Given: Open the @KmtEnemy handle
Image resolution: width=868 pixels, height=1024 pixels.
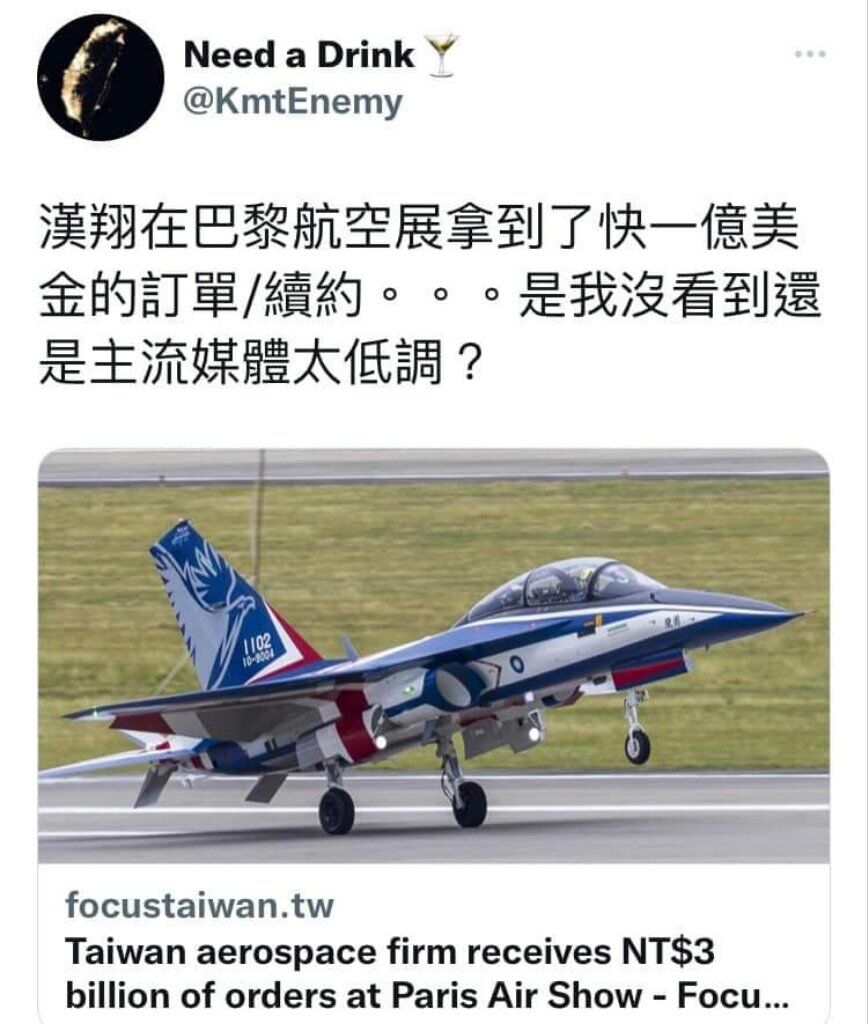Looking at the screenshot, I should point(293,103).
